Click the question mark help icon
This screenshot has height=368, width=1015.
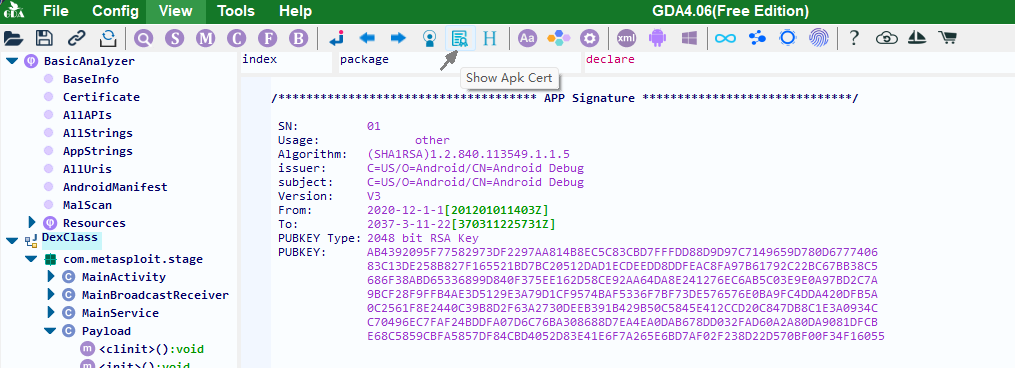point(854,38)
